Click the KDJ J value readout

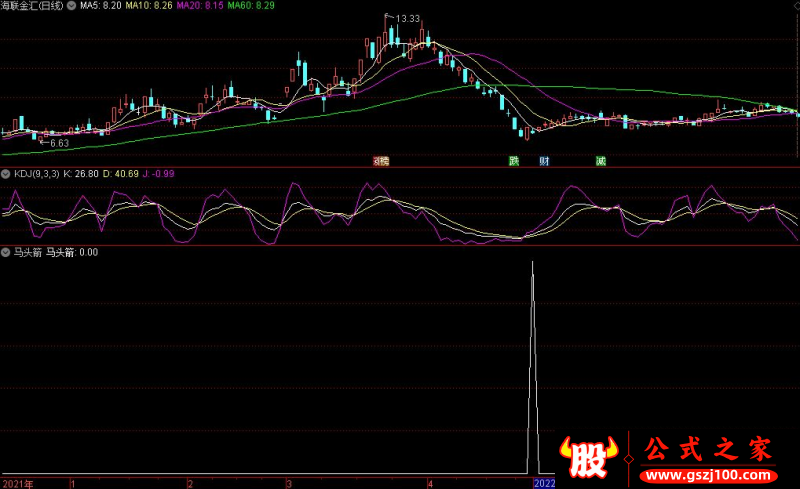(x=159, y=174)
